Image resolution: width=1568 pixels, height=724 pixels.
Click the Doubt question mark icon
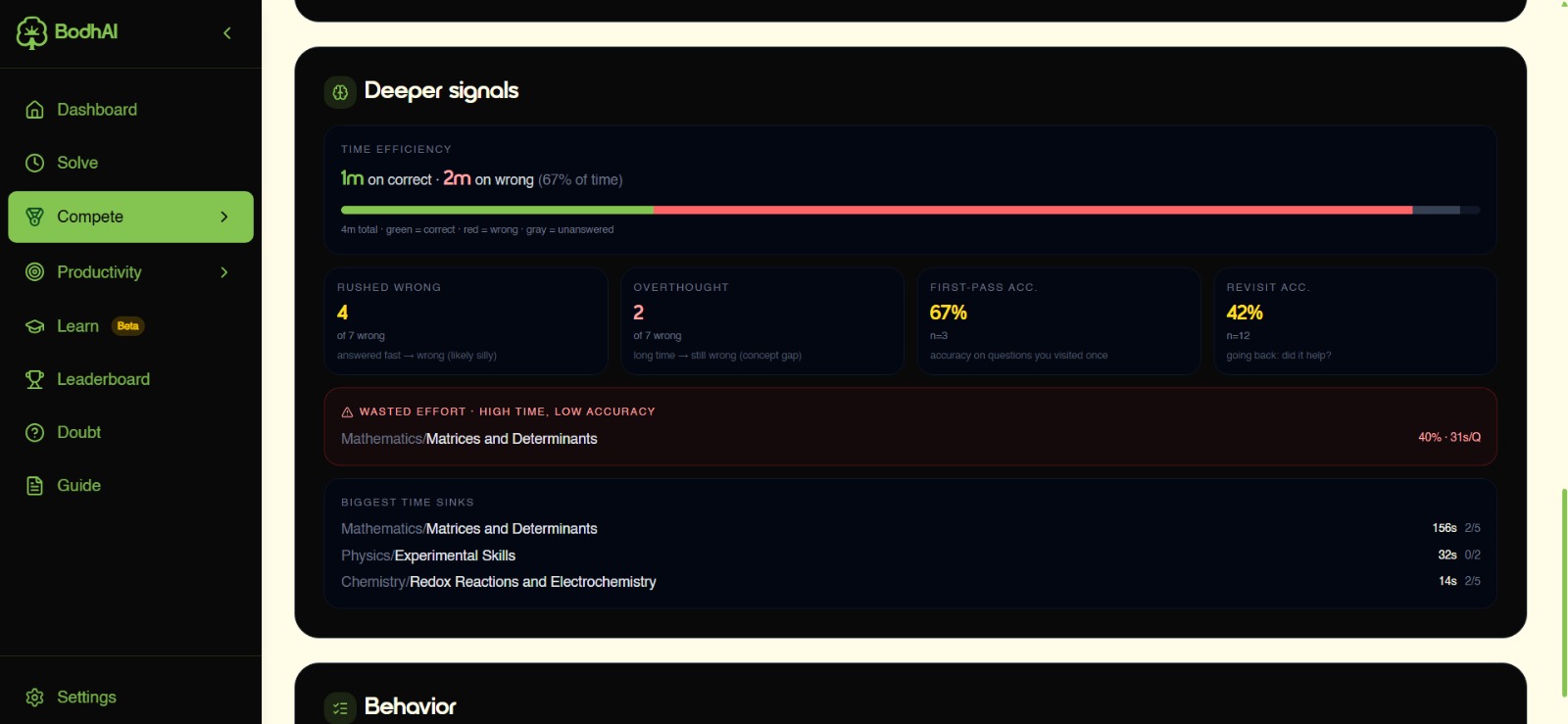(34, 432)
